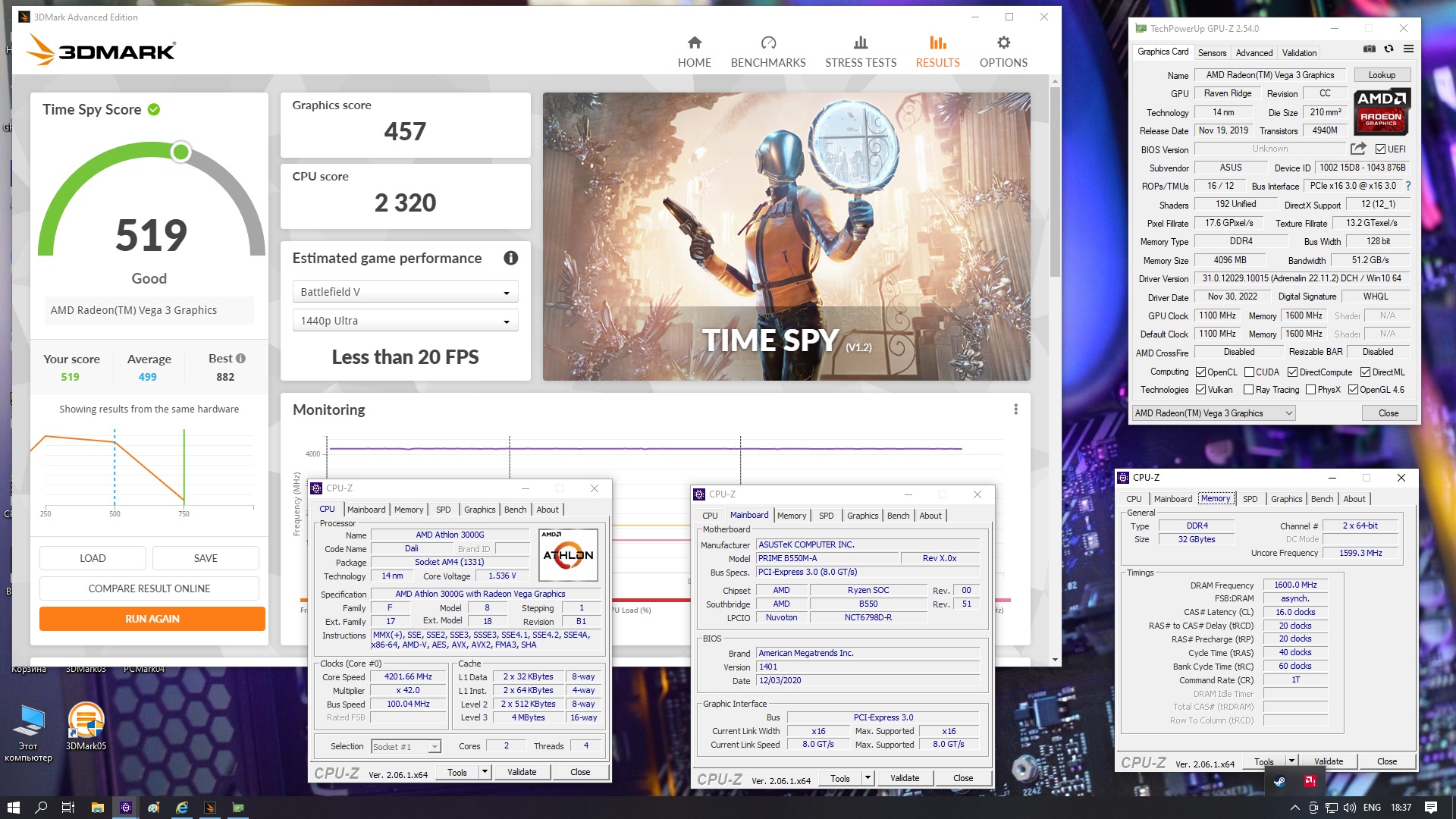Click the 3DMark scrollbar down arrow
This screenshot has width=1456, height=819.
(x=1055, y=660)
